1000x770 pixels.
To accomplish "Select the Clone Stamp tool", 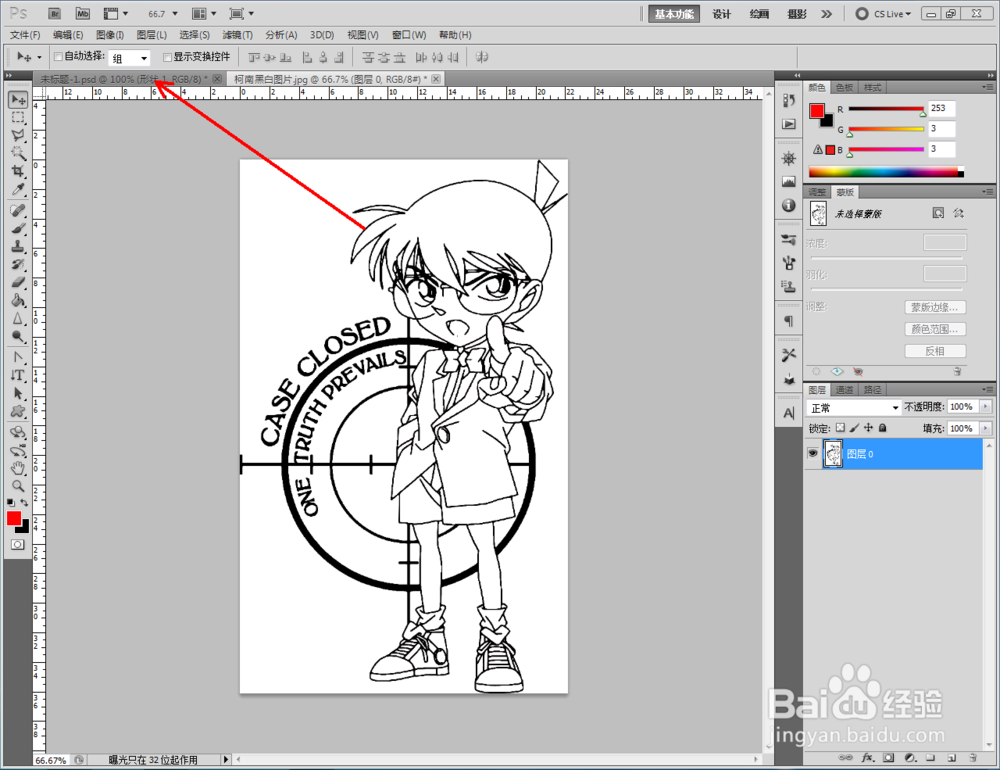I will pyautogui.click(x=18, y=246).
